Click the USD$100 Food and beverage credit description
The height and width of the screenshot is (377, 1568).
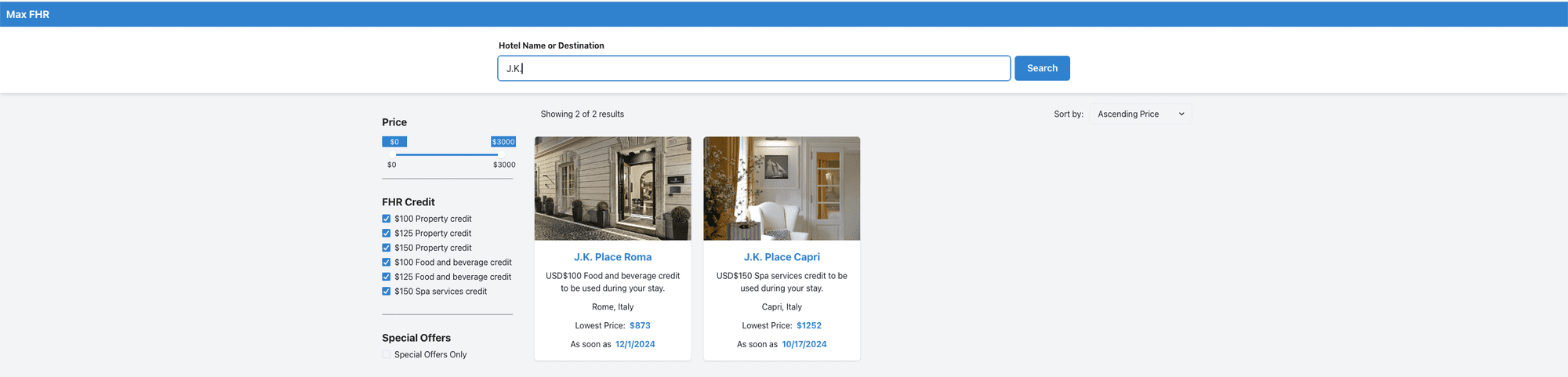[613, 282]
